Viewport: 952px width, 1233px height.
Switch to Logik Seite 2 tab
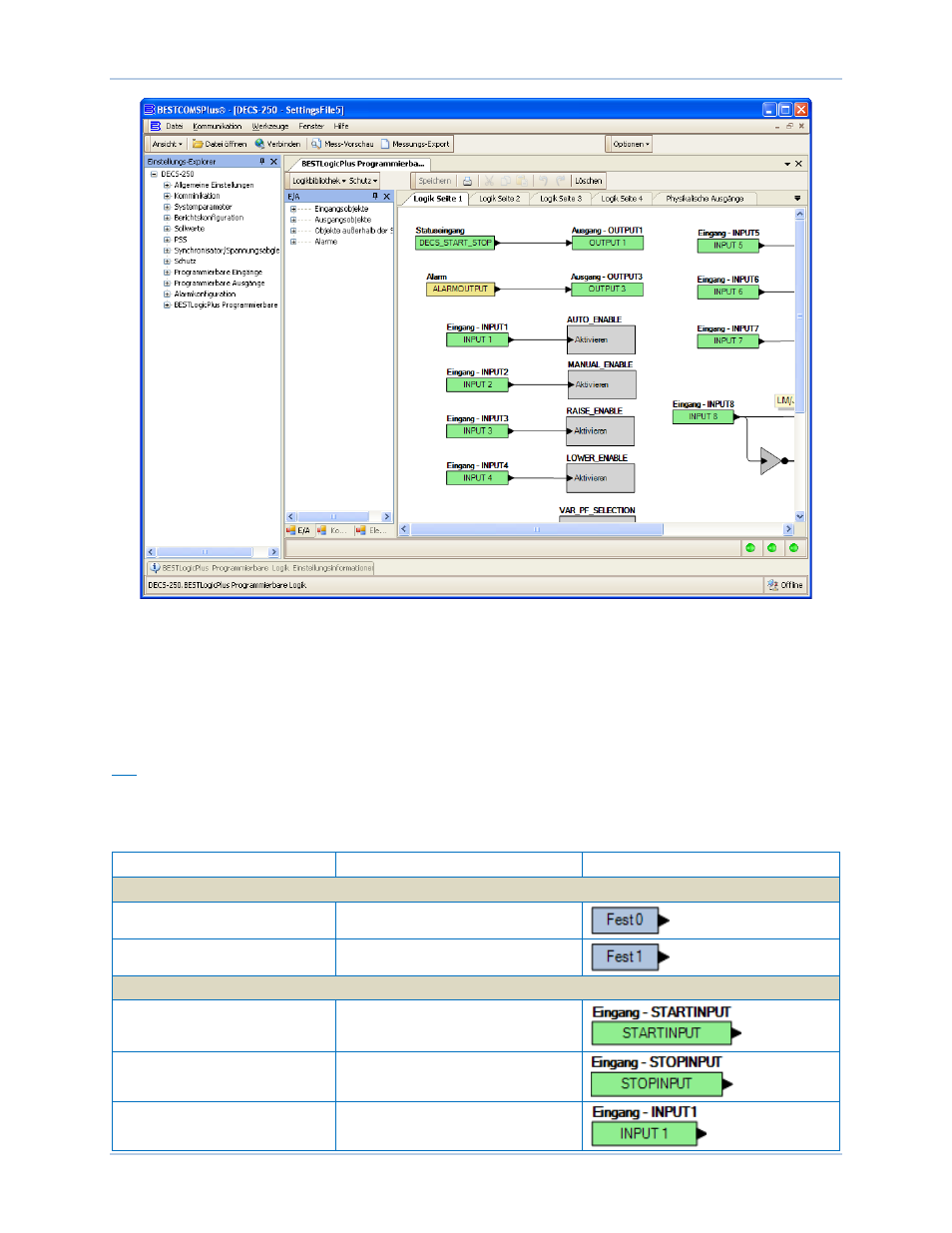click(499, 199)
